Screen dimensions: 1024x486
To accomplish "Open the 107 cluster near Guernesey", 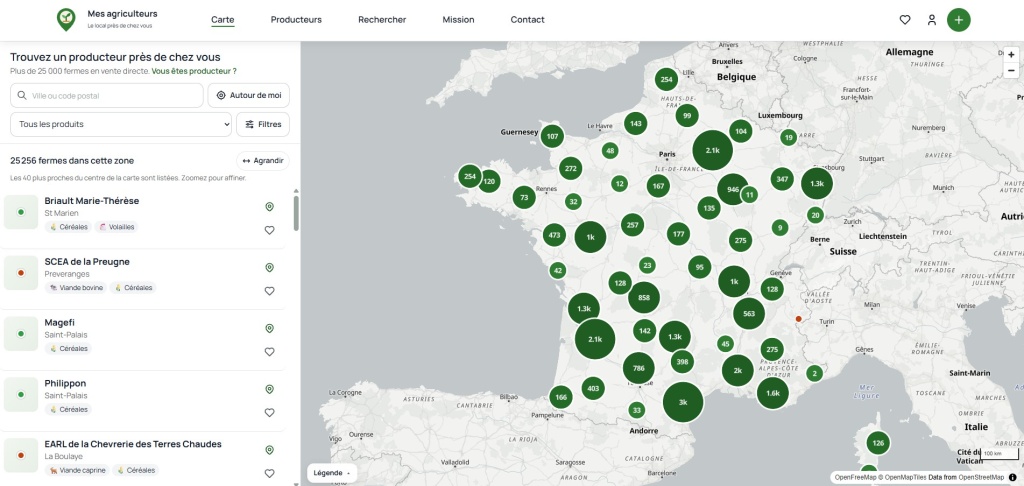I will (x=552, y=137).
